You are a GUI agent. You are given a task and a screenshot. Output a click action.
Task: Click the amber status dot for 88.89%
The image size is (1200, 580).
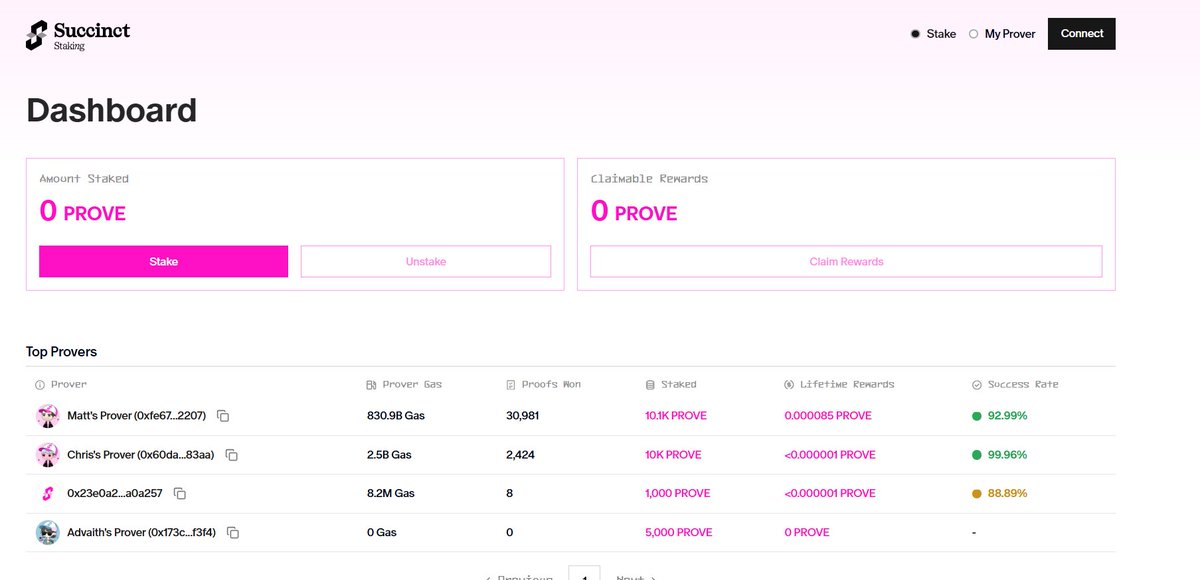(x=977, y=494)
